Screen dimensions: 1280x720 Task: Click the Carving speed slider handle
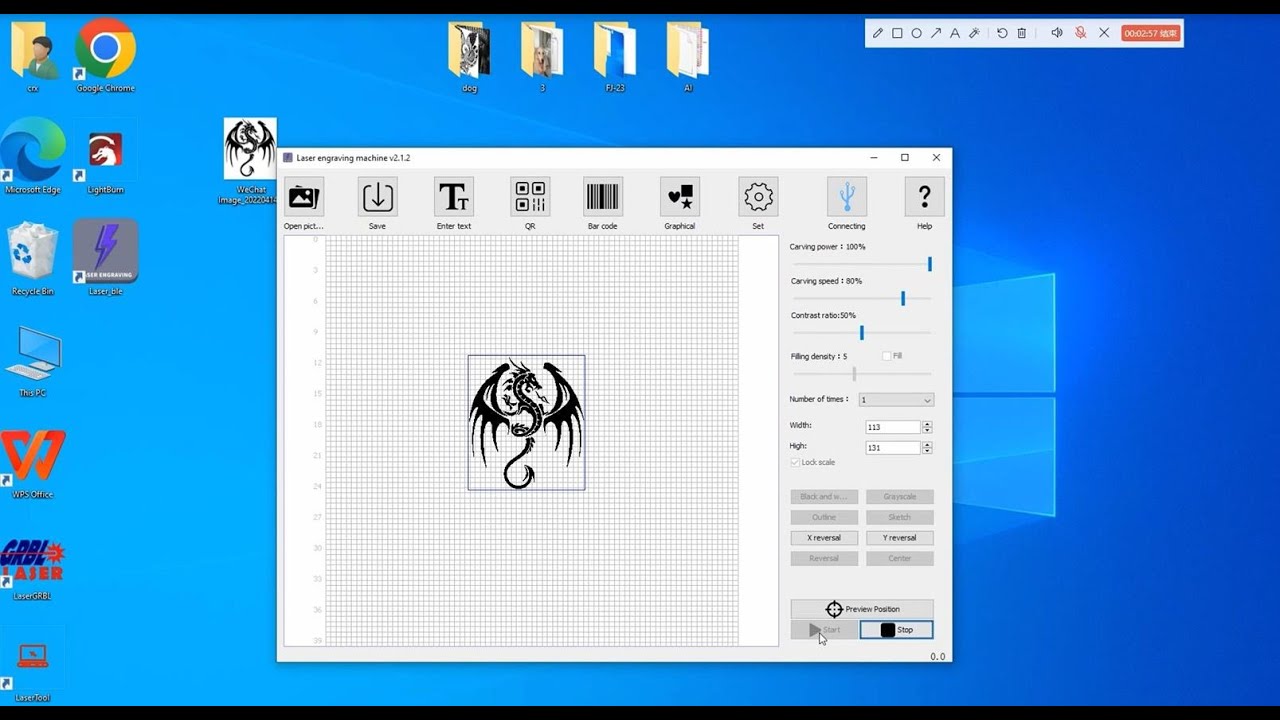point(903,298)
